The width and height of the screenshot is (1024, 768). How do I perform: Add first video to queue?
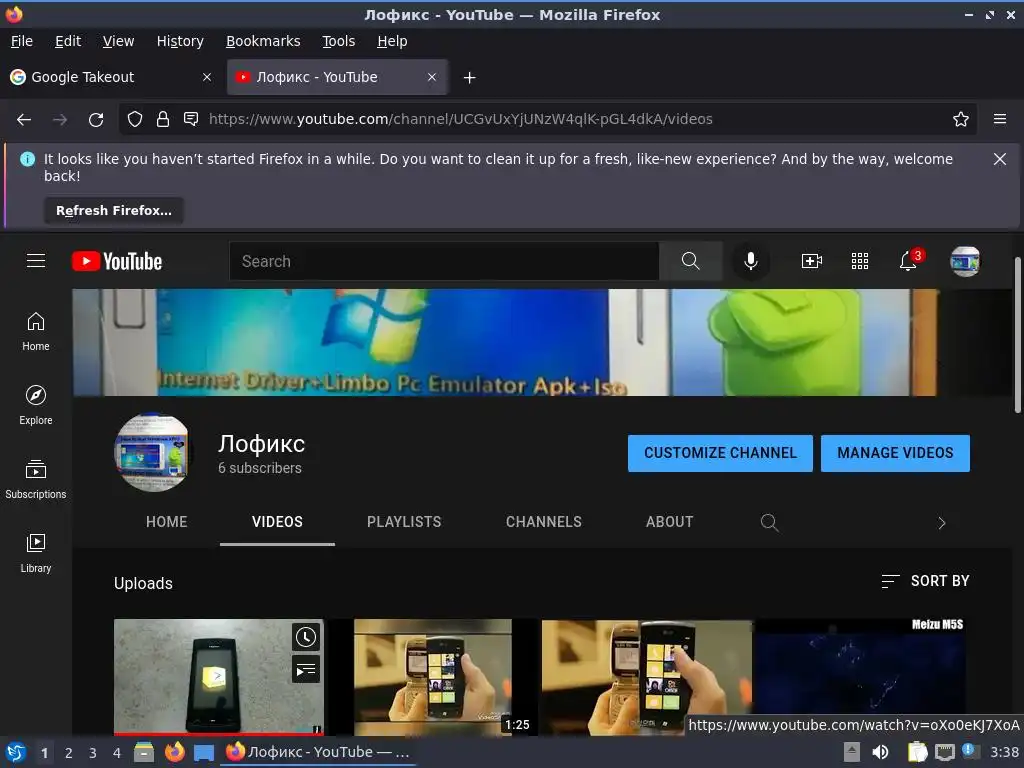click(x=306, y=669)
